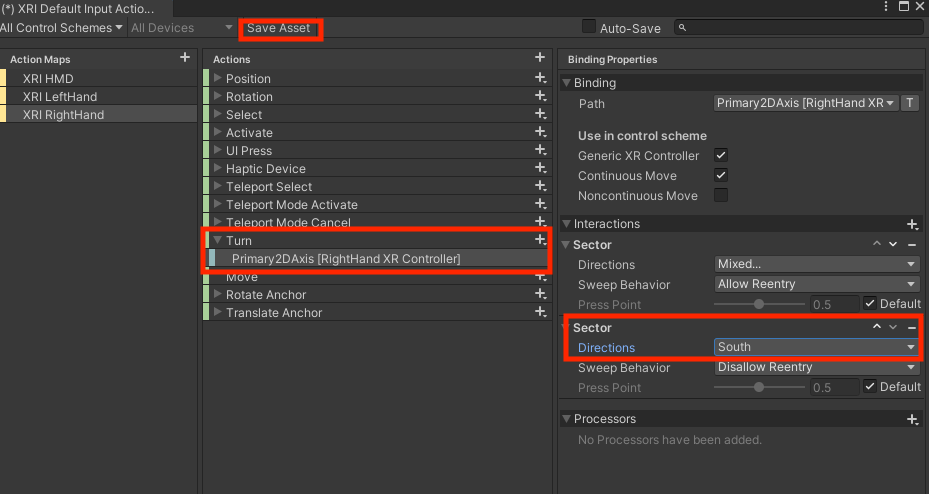The image size is (929, 494).
Task: Select the XRI RightHand action map
Action: coord(98,114)
